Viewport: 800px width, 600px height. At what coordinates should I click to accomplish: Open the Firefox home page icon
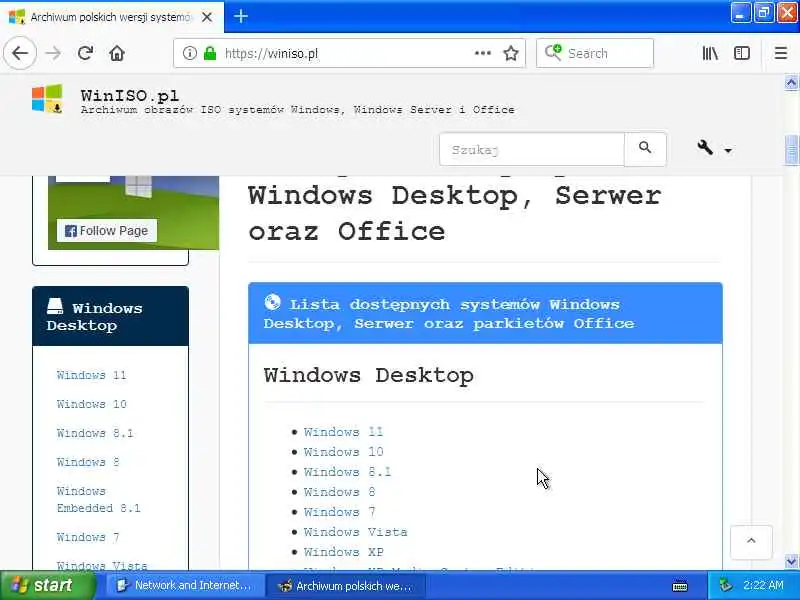click(117, 53)
